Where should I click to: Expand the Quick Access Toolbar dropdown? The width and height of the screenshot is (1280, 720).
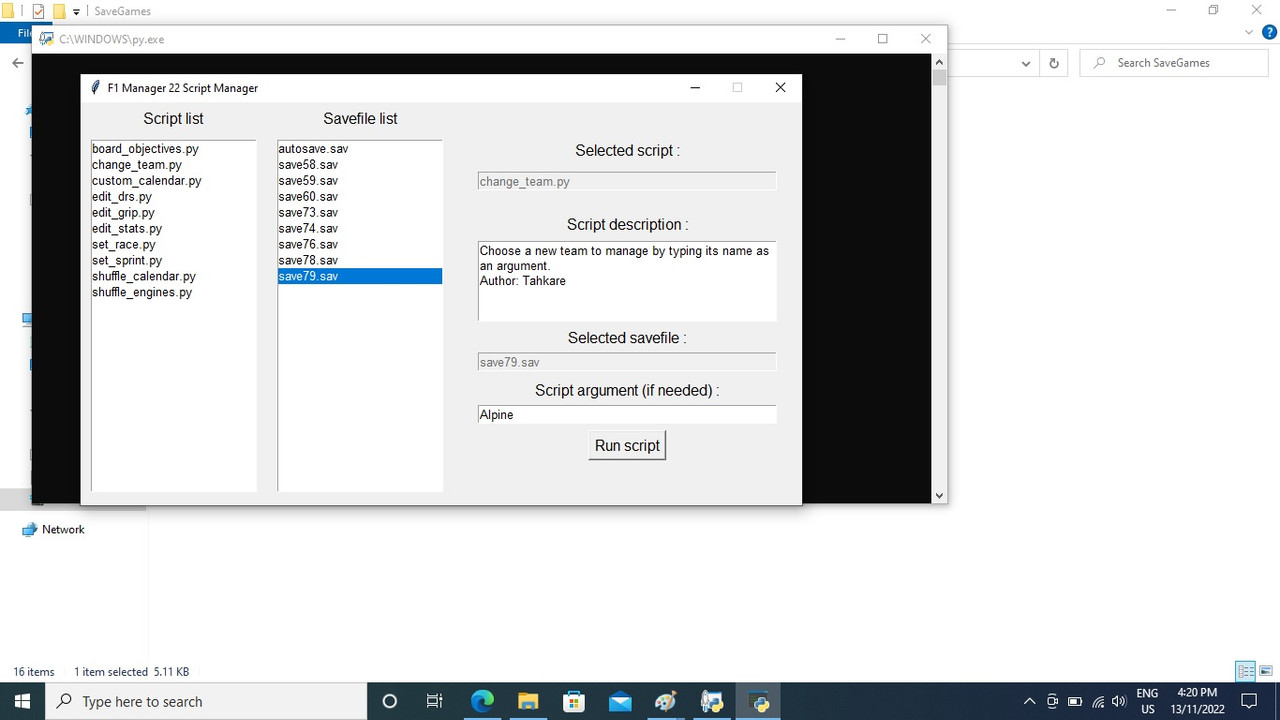click(74, 11)
